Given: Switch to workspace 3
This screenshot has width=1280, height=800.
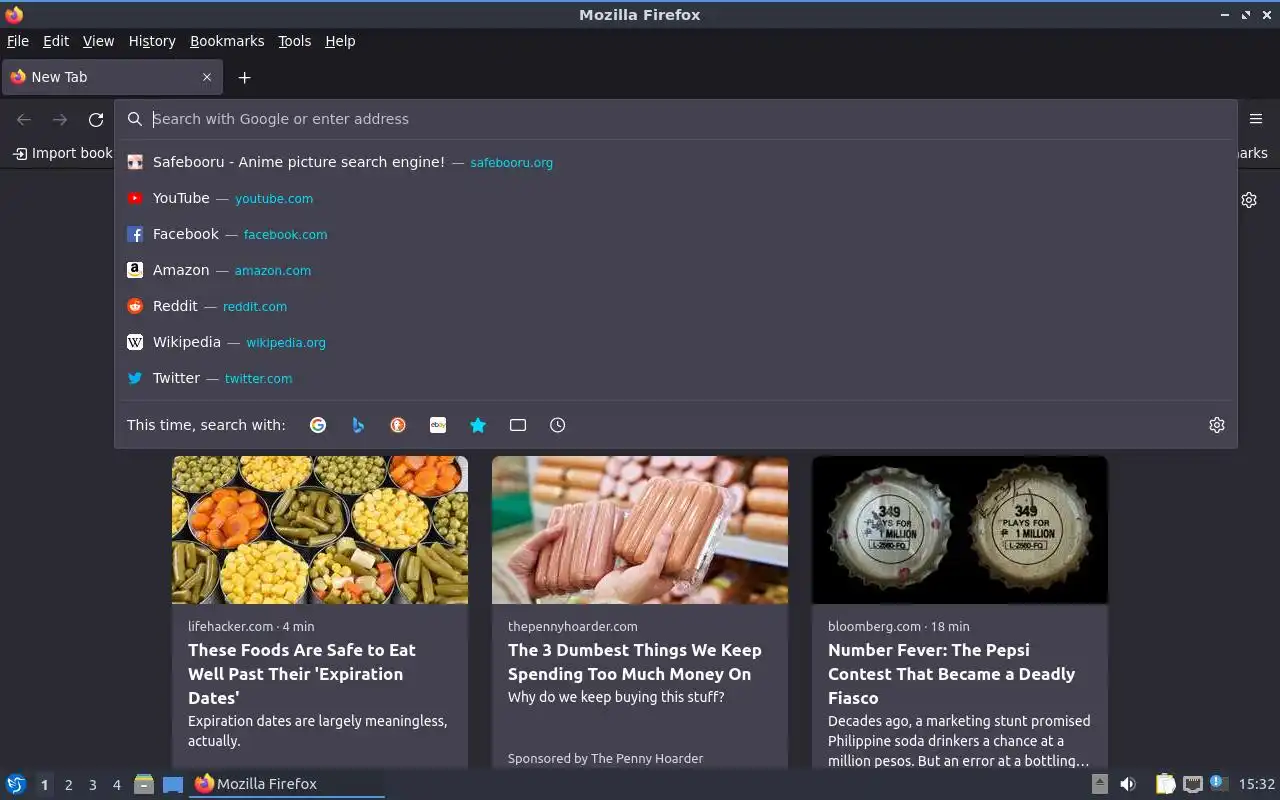Looking at the screenshot, I should point(92,785).
